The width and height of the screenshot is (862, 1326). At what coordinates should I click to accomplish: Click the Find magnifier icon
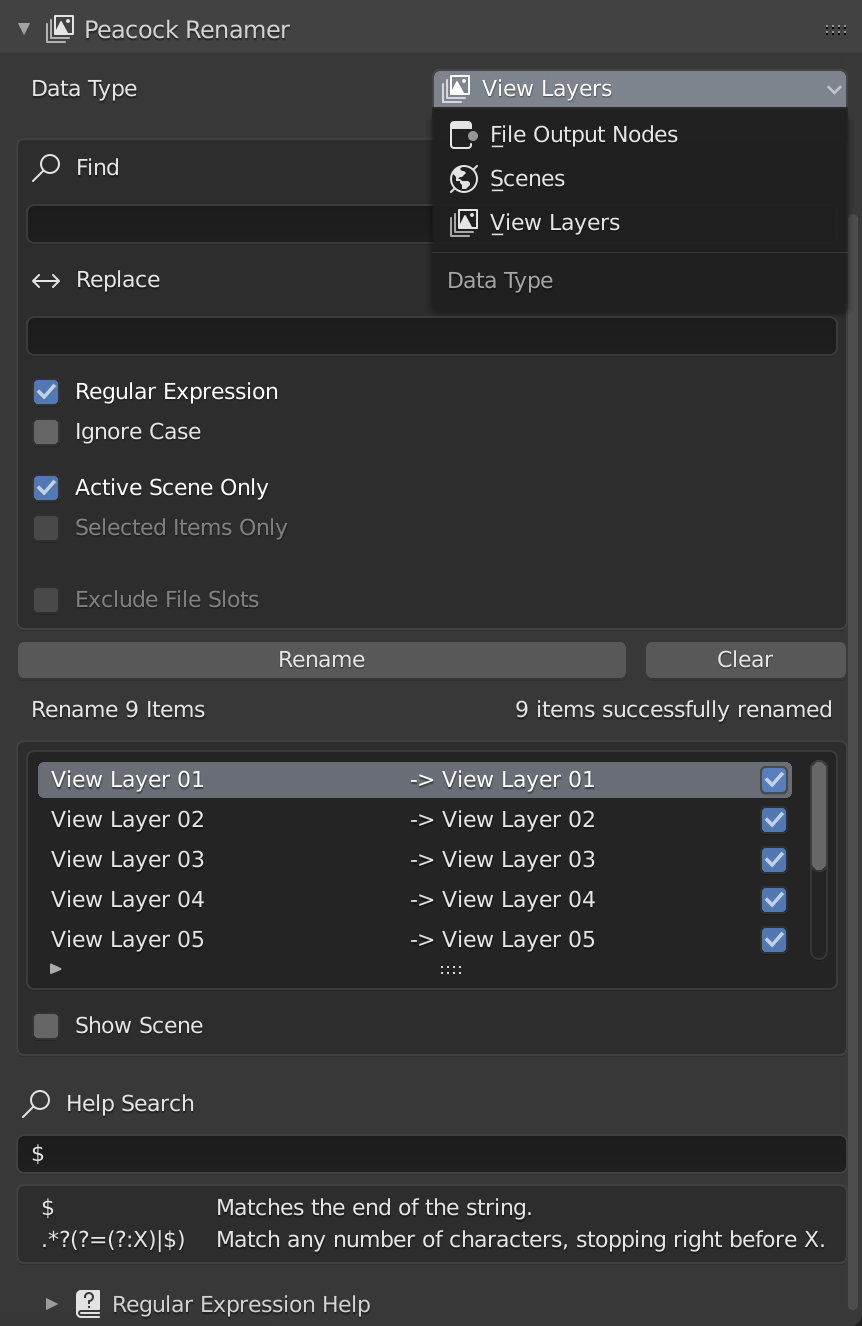(46, 167)
